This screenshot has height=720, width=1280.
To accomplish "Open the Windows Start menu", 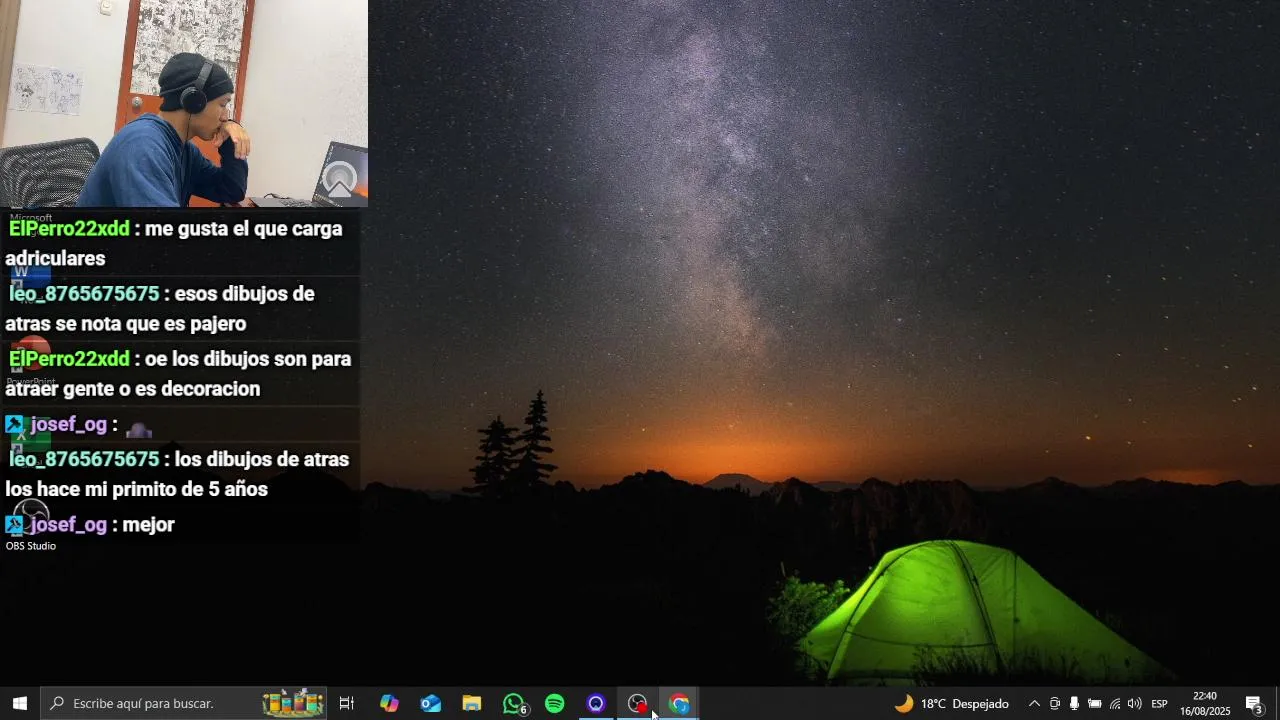I will [x=20, y=703].
